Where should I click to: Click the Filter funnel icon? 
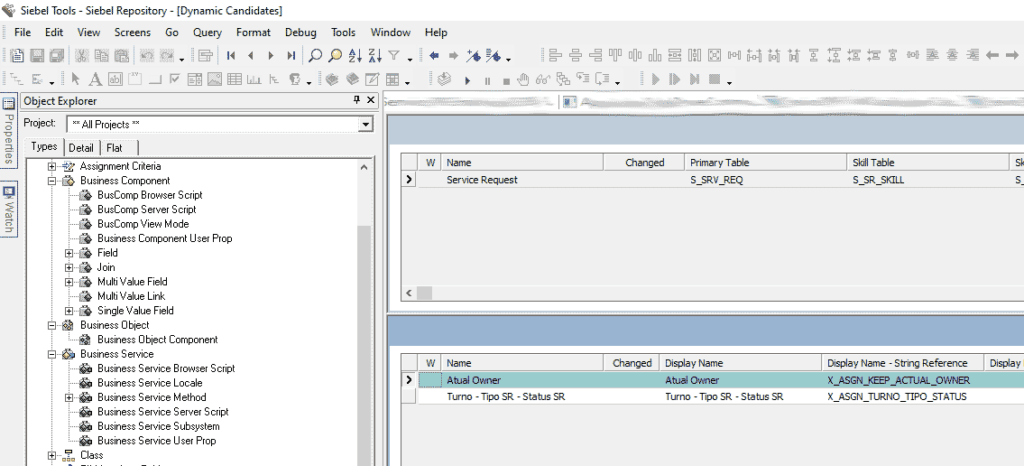point(394,56)
